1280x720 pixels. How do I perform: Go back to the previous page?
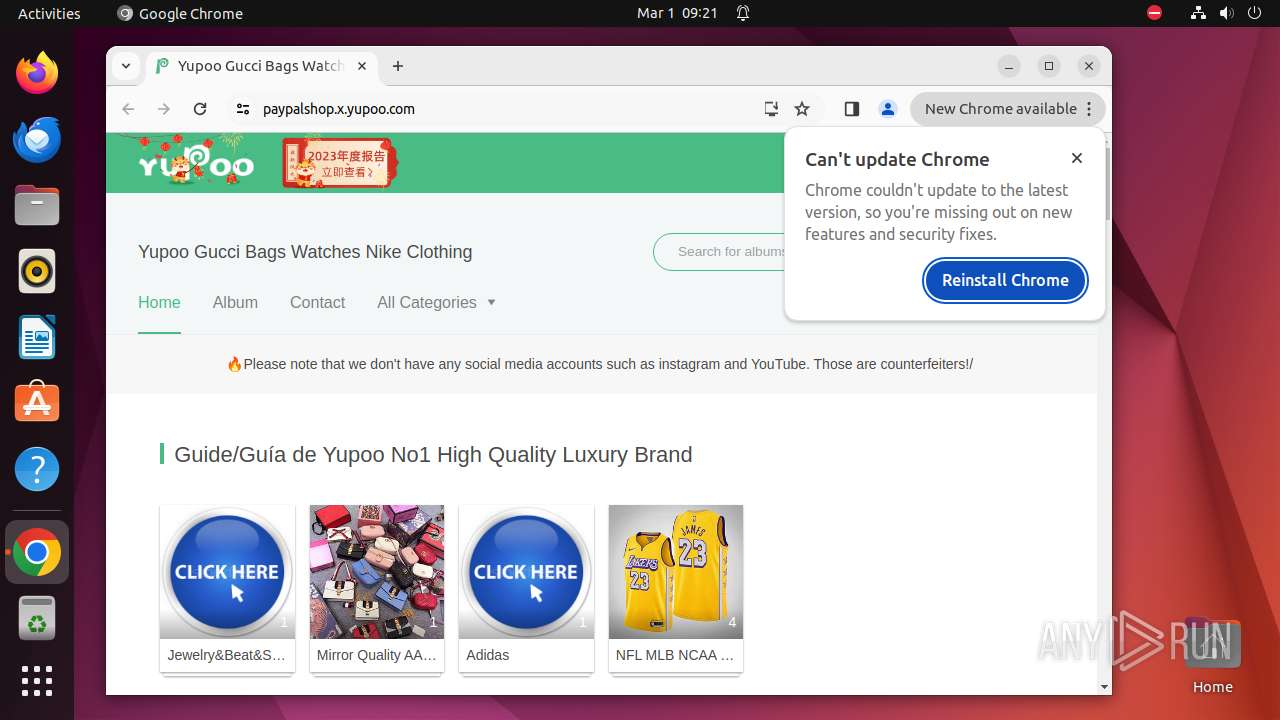(128, 109)
